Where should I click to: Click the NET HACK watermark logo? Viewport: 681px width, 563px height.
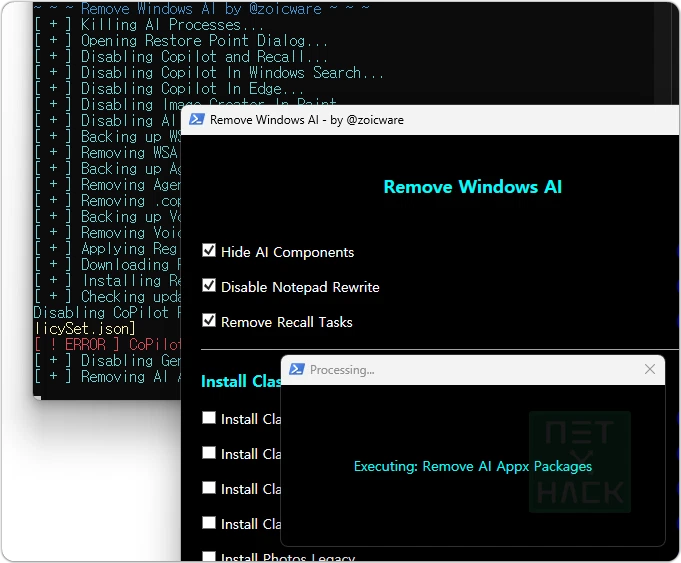(x=580, y=461)
